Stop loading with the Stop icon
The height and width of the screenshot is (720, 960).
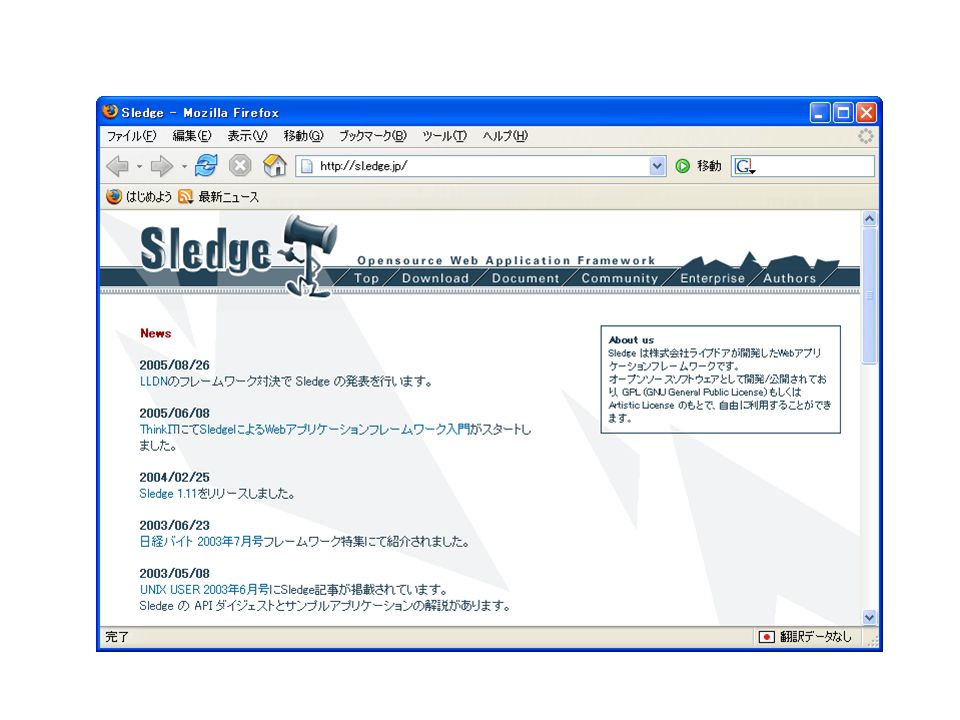(x=240, y=165)
